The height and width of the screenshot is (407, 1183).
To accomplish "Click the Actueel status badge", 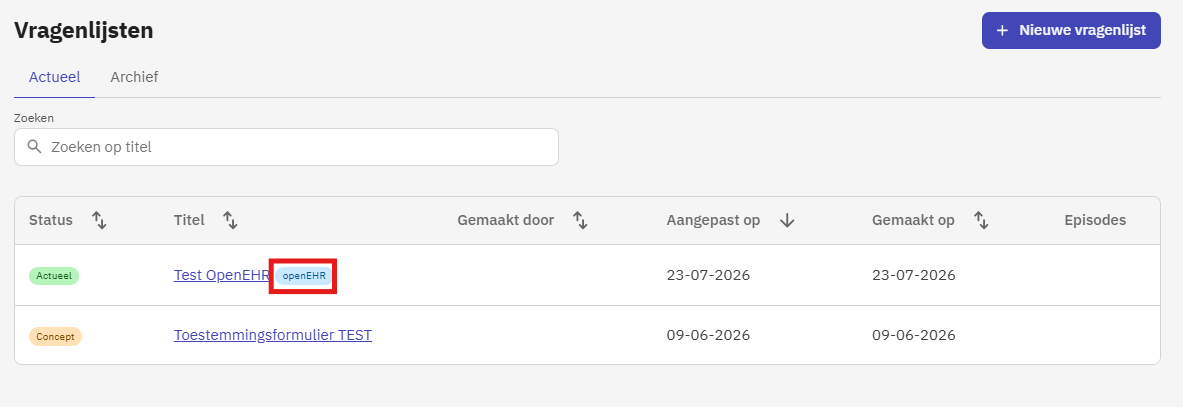I will tap(54, 276).
